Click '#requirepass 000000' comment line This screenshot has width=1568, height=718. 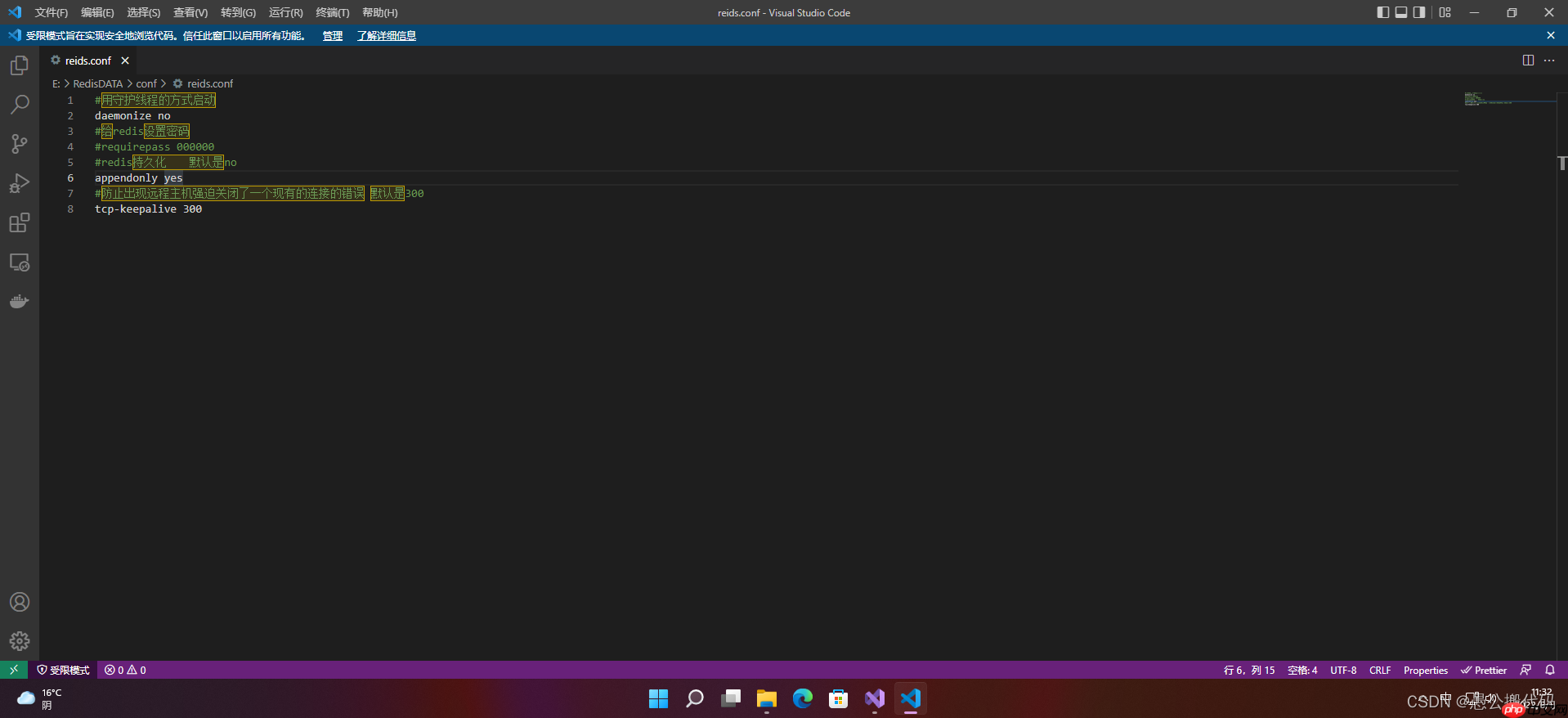pos(155,146)
